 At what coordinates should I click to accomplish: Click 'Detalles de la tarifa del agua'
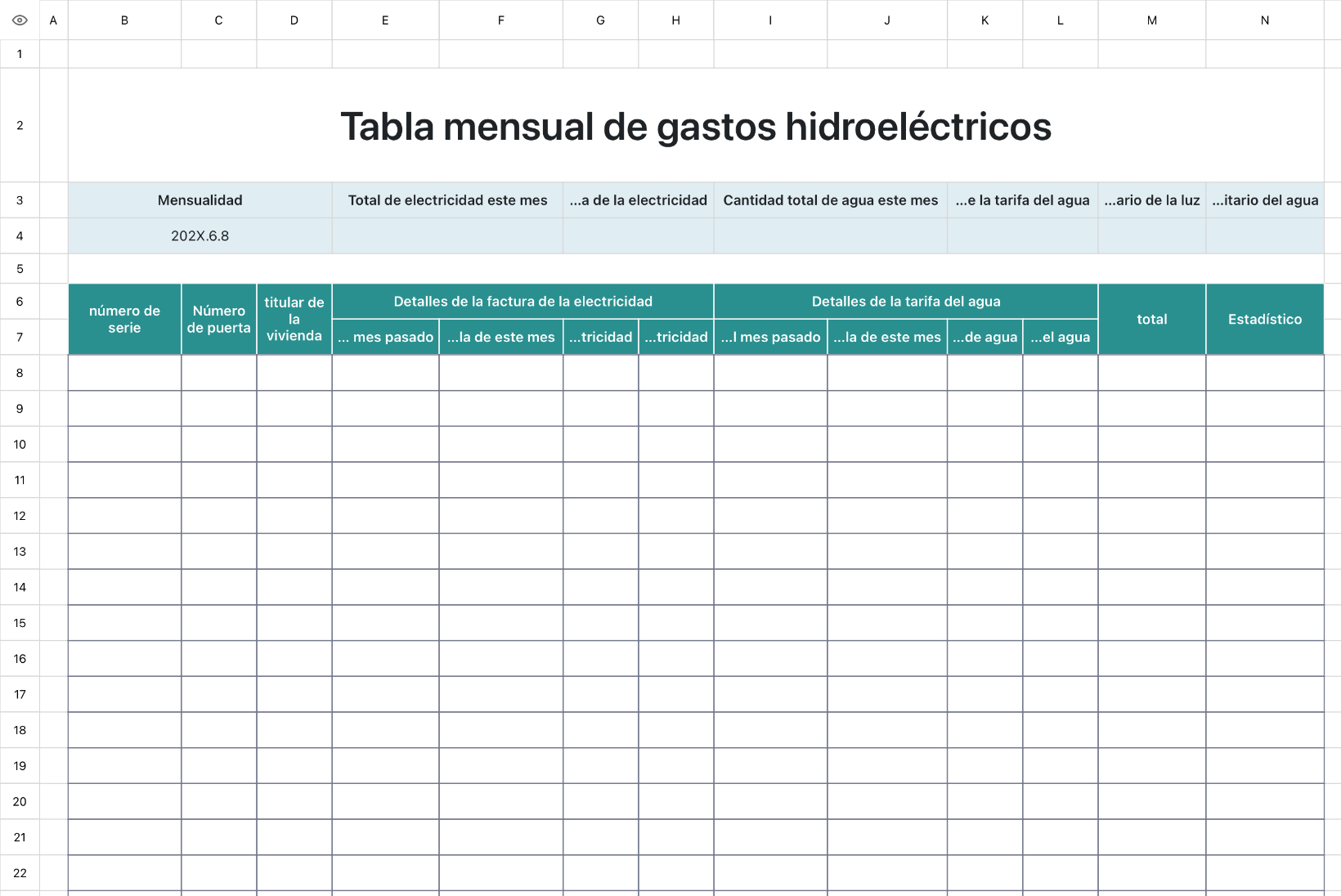coord(906,302)
